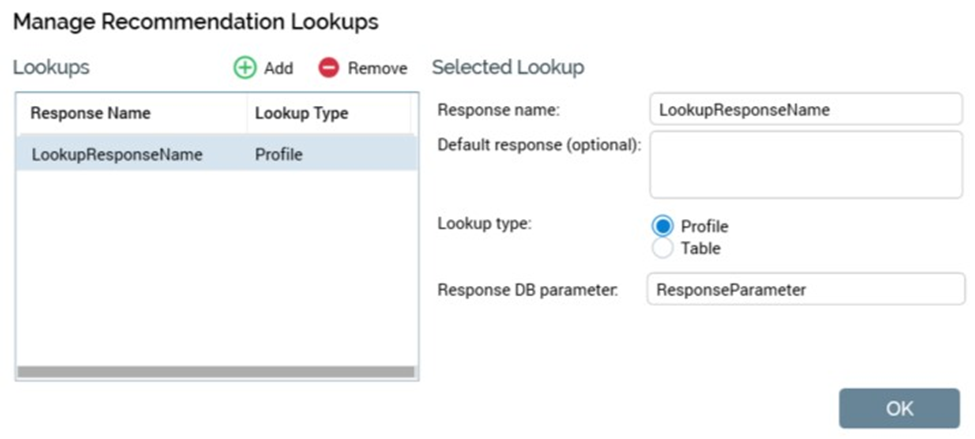Focus the Response name input field

(x=805, y=110)
